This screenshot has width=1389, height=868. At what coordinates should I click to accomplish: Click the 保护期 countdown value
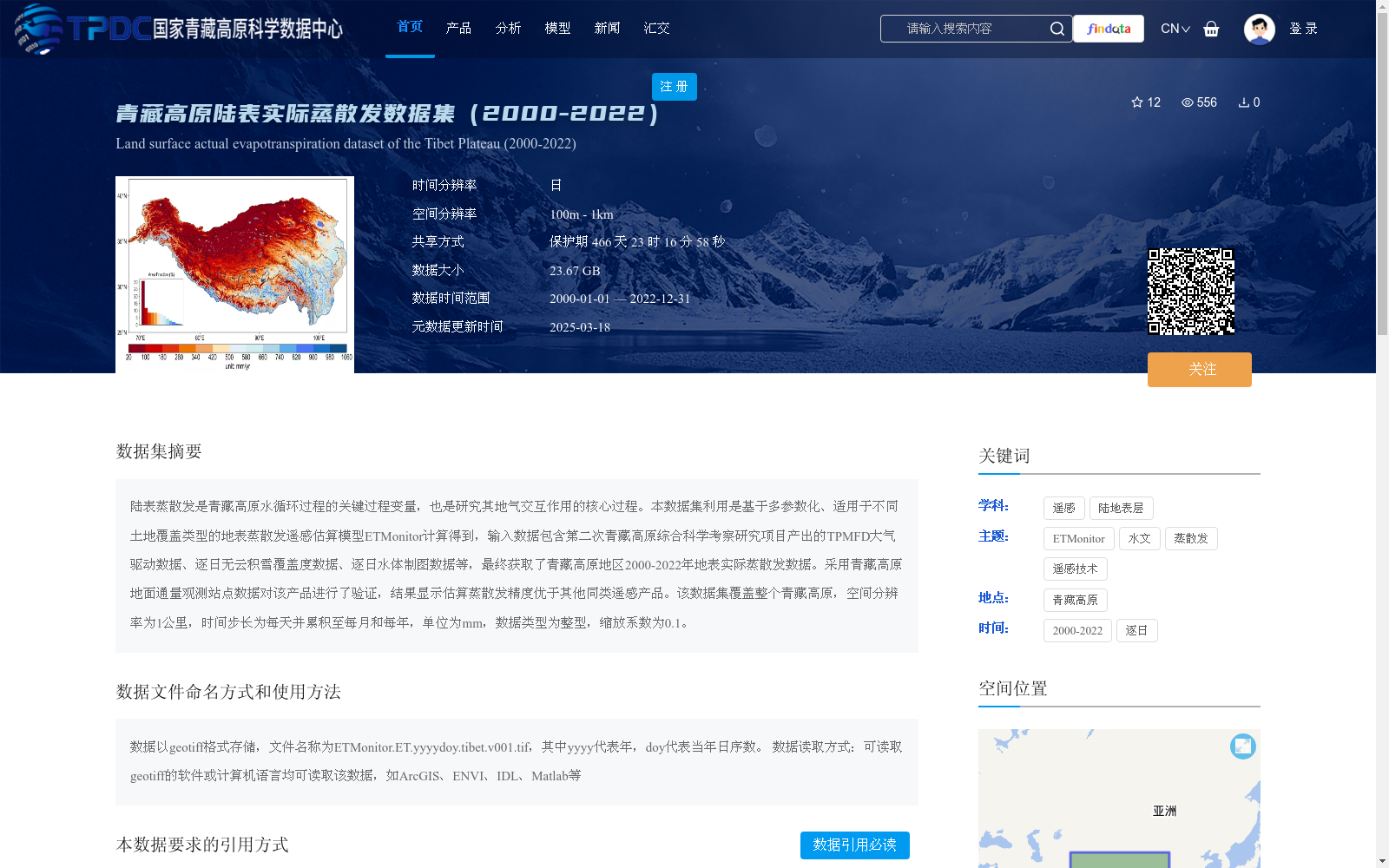637,242
